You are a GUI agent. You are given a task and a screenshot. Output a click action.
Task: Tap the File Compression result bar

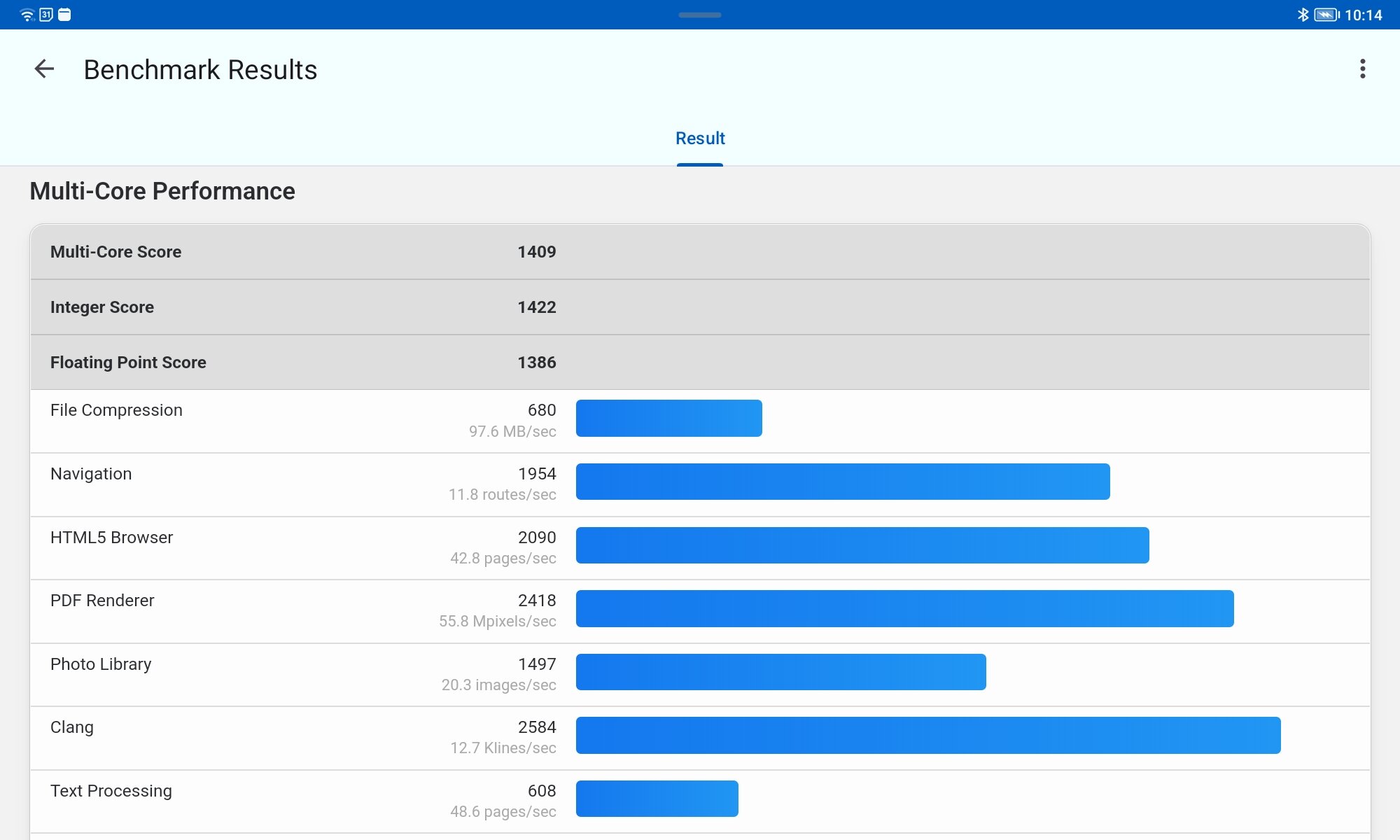coord(668,419)
